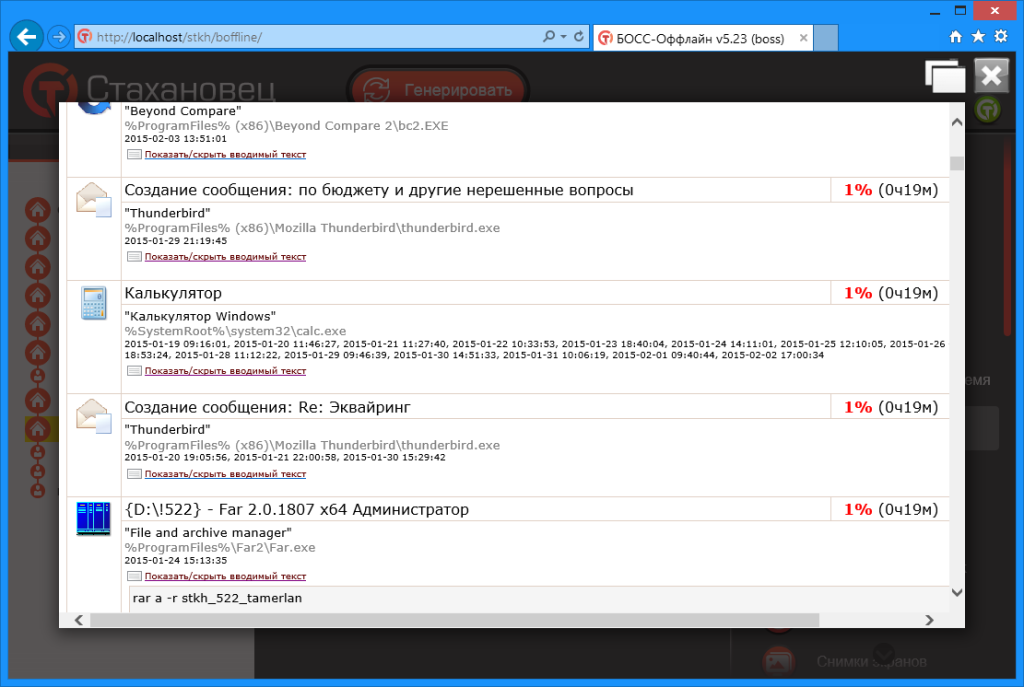Click title Создание сообщения: по бюджету
1024x687 pixels.
pos(379,190)
